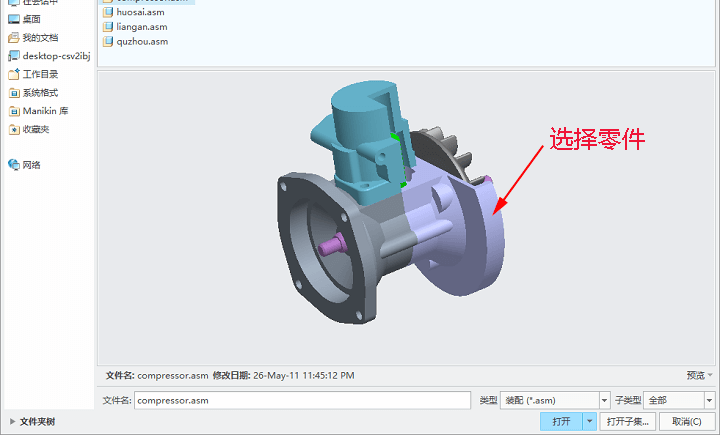The width and height of the screenshot is (720, 435).
Task: Click the 文件名 input field
Action: [302, 401]
